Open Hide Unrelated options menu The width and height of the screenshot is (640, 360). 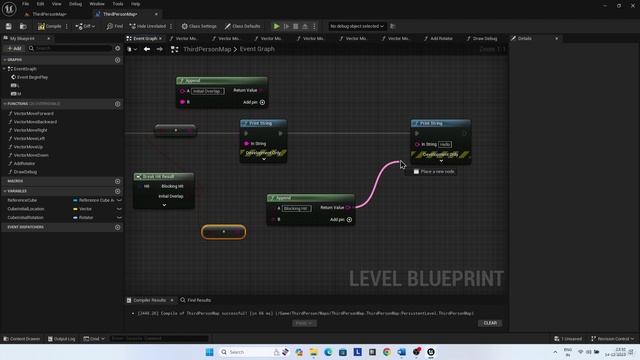point(171,26)
